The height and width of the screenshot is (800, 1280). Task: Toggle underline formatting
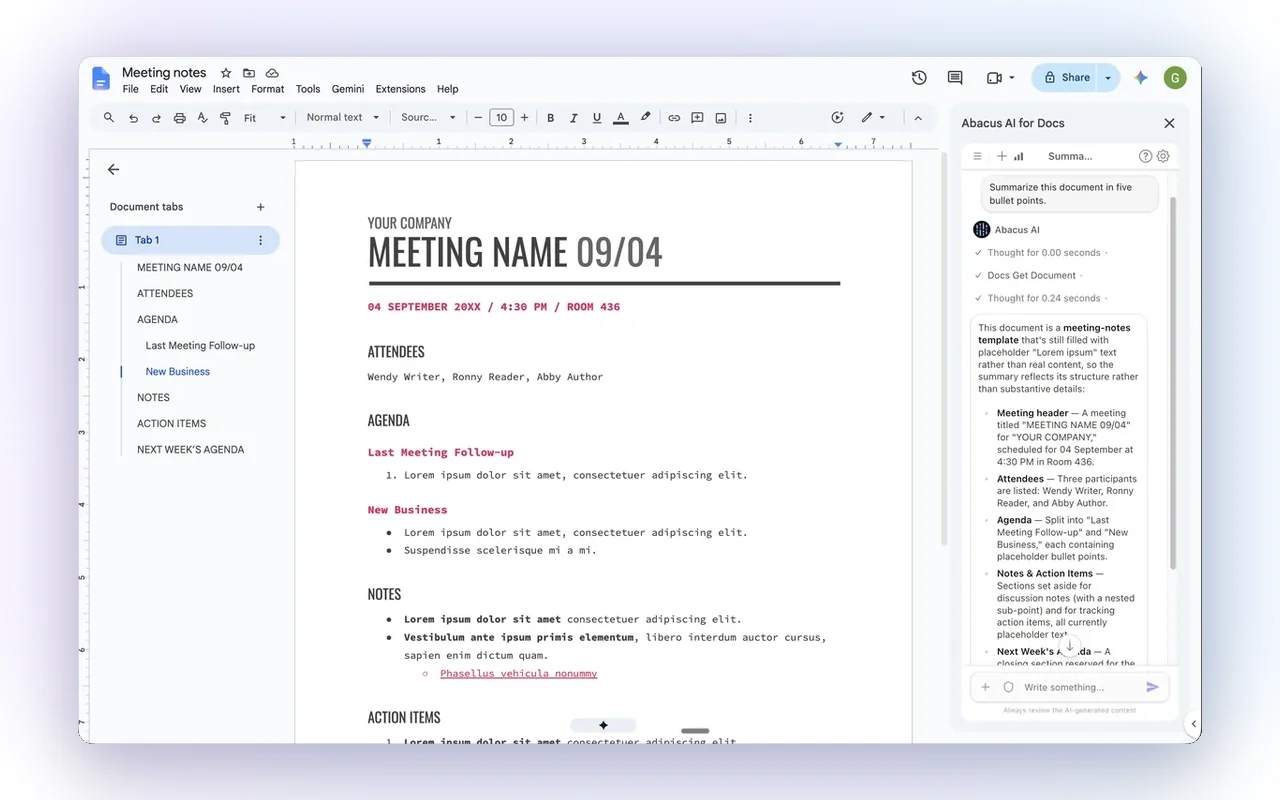tap(597, 118)
